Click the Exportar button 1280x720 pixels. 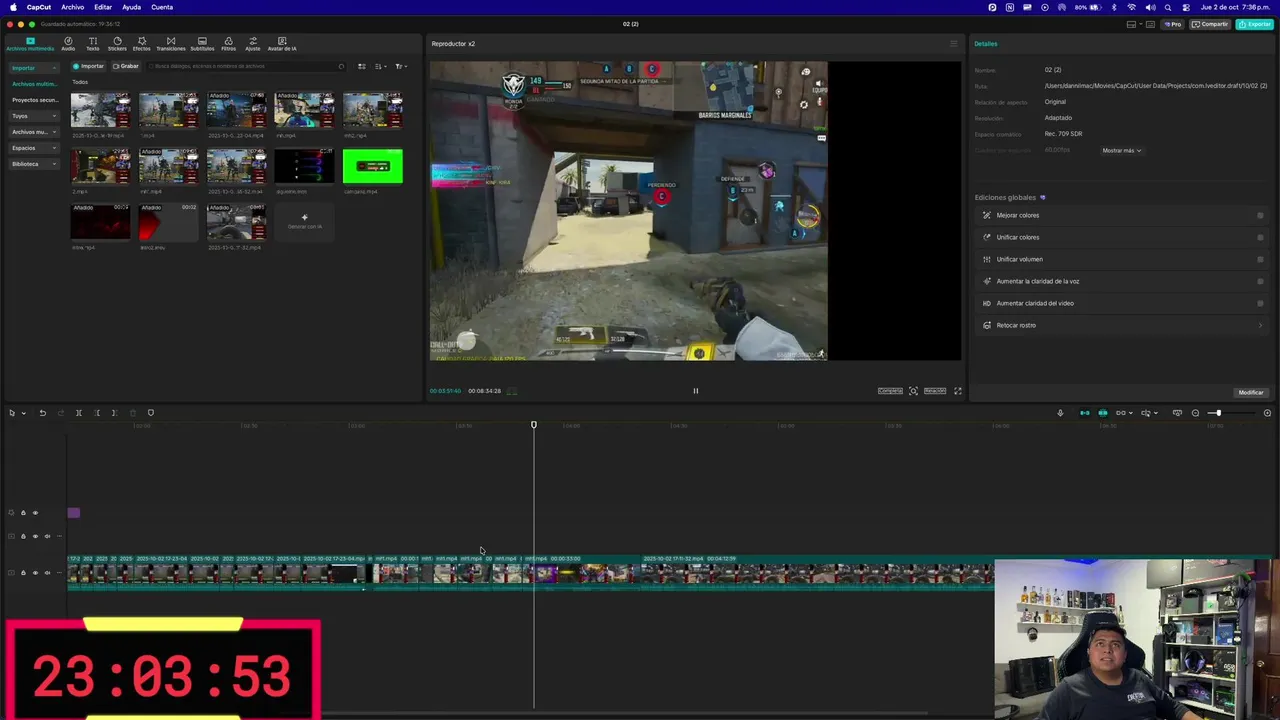[1255, 24]
